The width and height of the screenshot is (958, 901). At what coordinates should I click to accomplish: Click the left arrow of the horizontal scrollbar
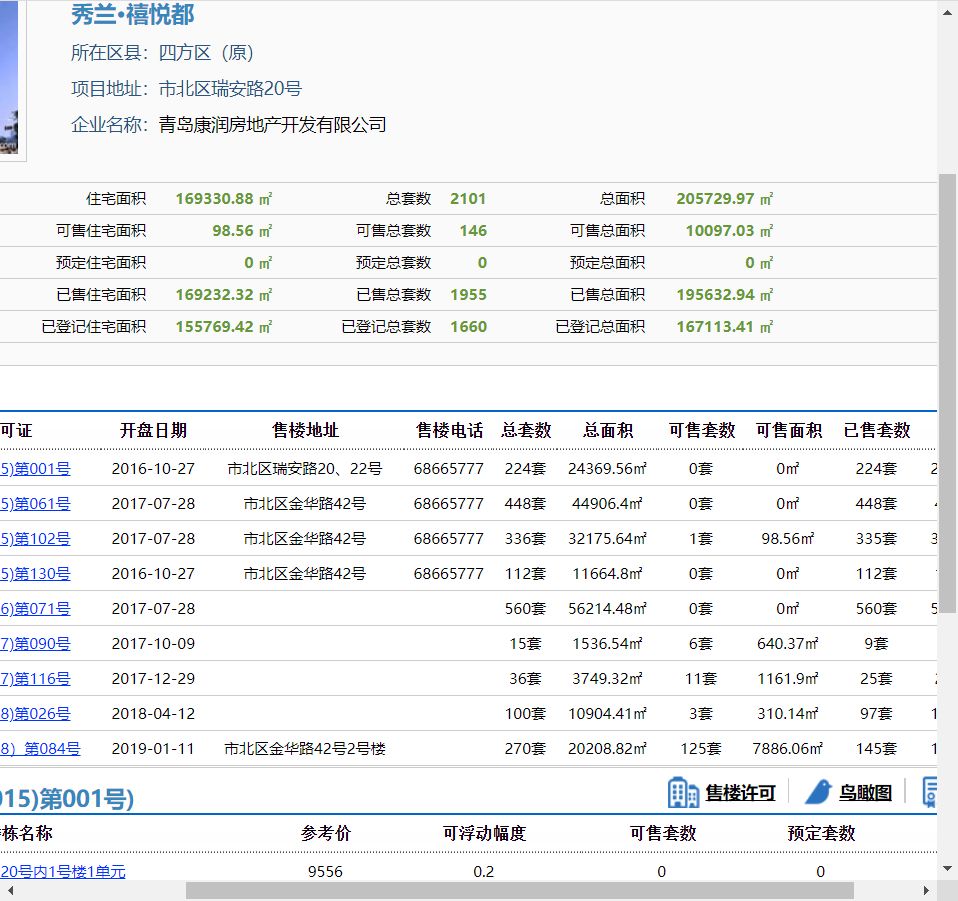[8, 888]
